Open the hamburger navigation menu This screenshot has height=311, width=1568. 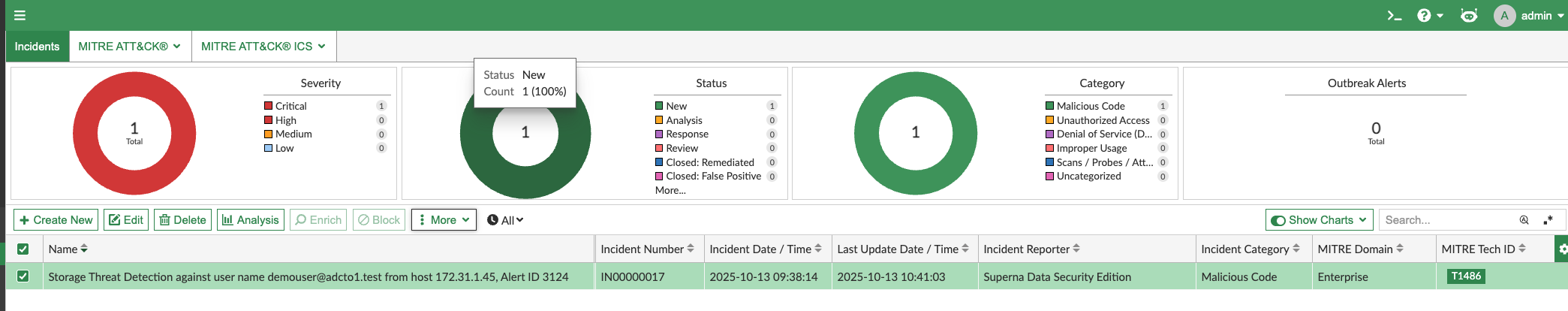20,15
